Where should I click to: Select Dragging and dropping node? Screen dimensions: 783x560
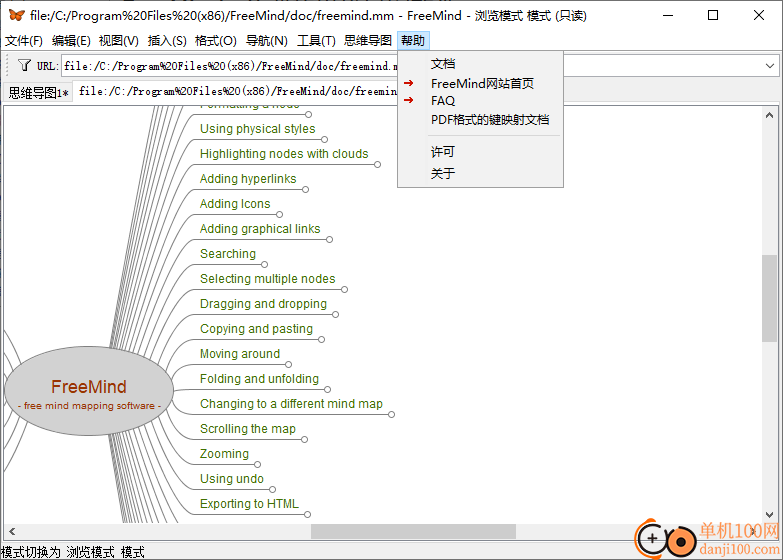click(264, 304)
